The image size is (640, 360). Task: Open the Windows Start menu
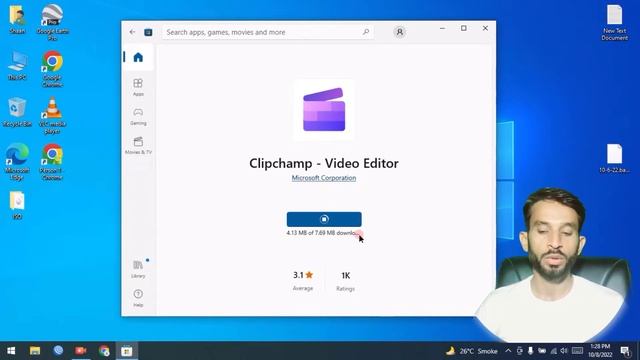(11, 351)
